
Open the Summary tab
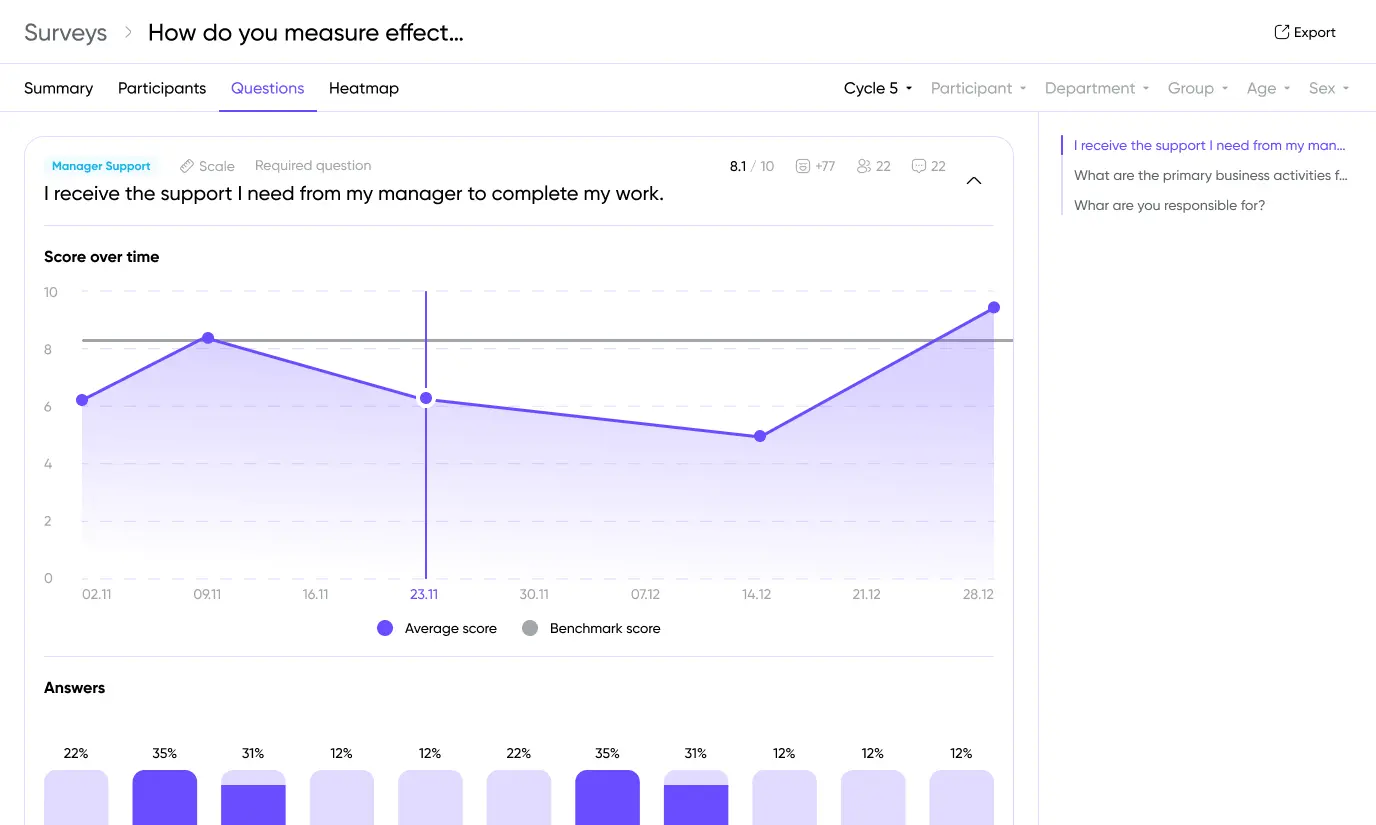coord(58,88)
